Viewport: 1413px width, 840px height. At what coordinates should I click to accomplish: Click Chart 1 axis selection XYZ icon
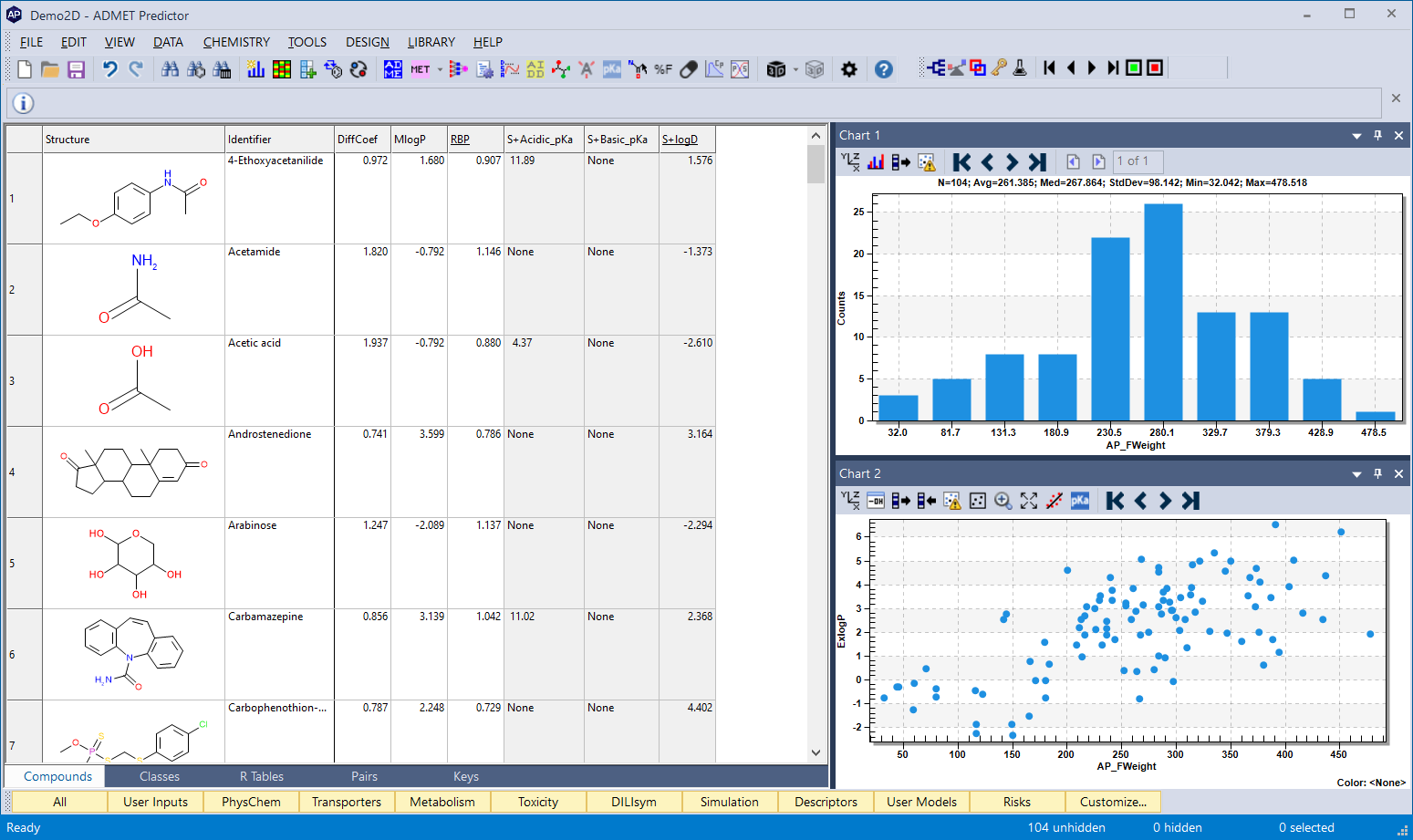coord(850,161)
